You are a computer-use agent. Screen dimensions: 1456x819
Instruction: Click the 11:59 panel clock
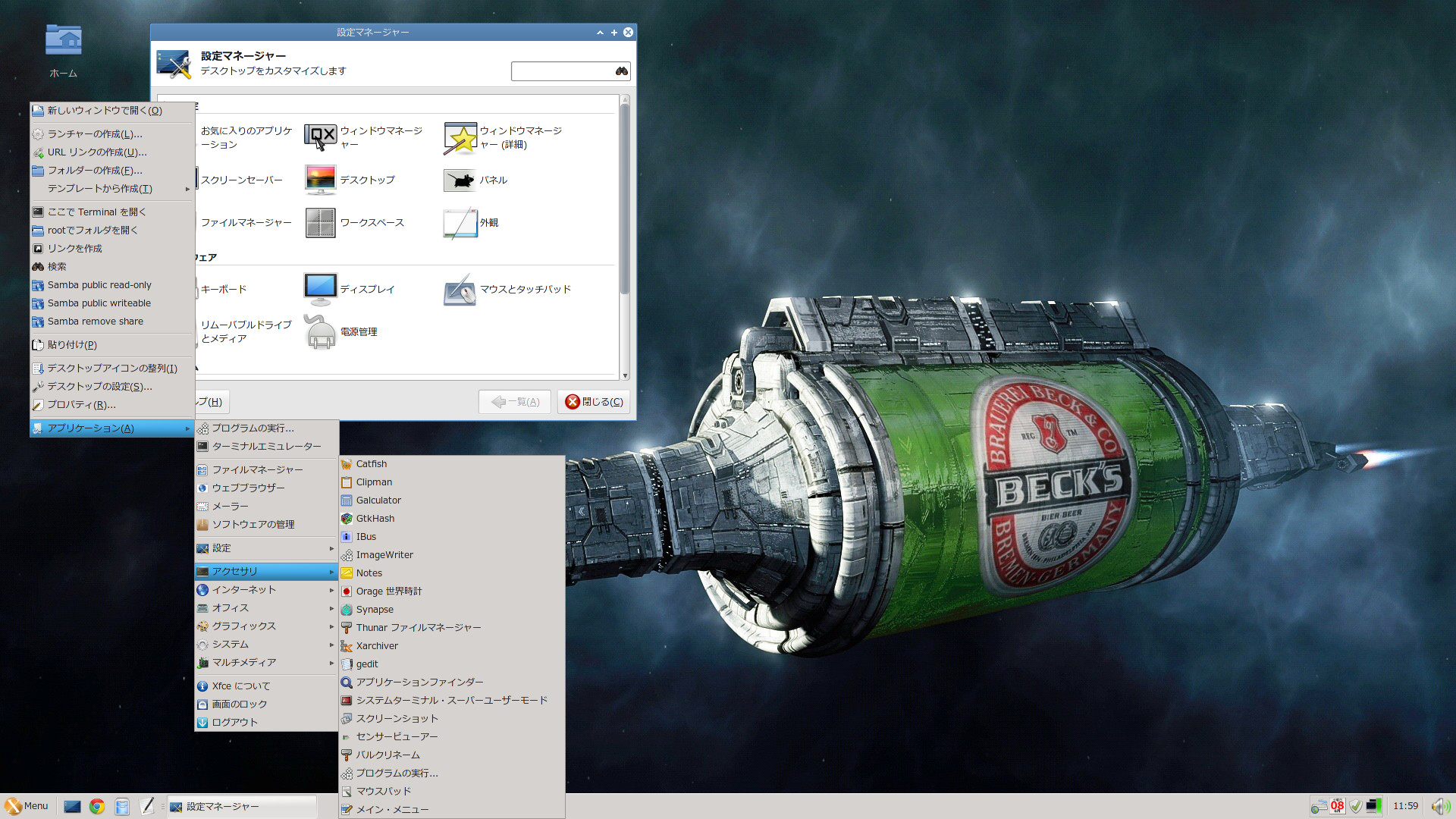tap(1405, 806)
